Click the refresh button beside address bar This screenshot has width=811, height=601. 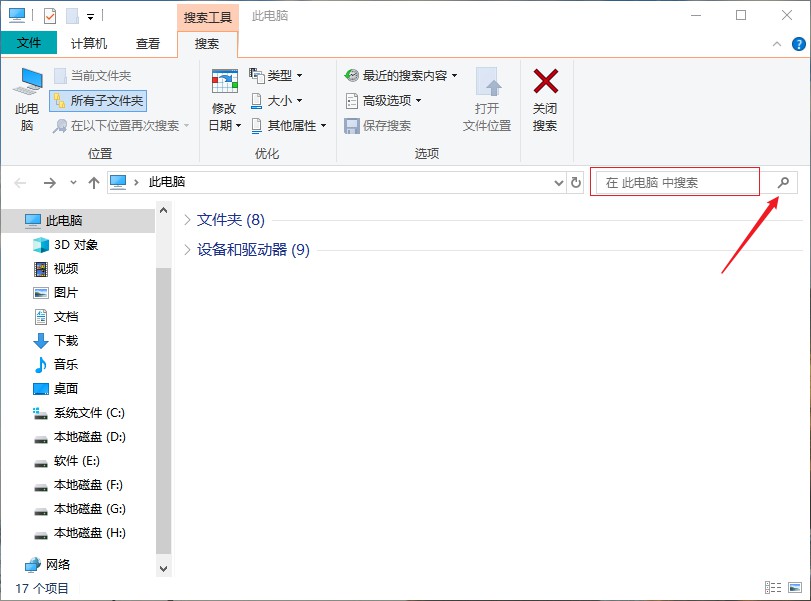pos(576,183)
